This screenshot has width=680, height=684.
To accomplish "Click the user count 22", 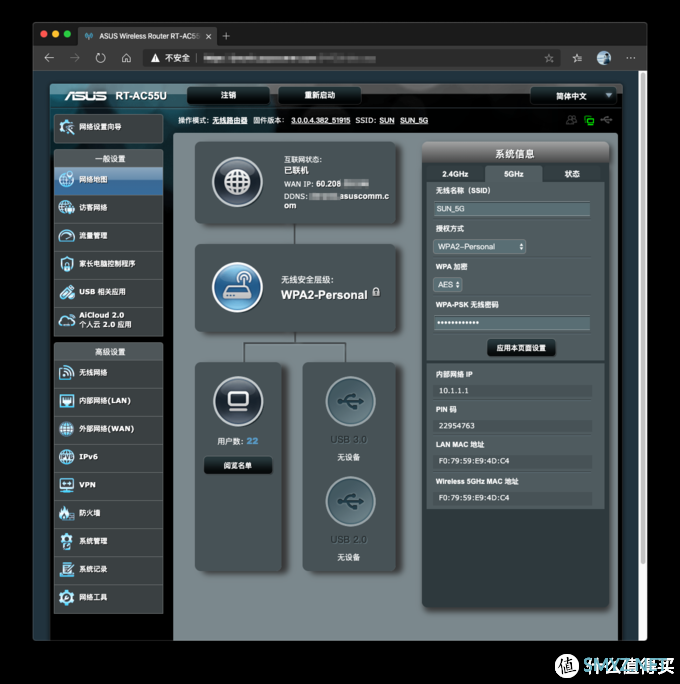I will click(x=252, y=441).
